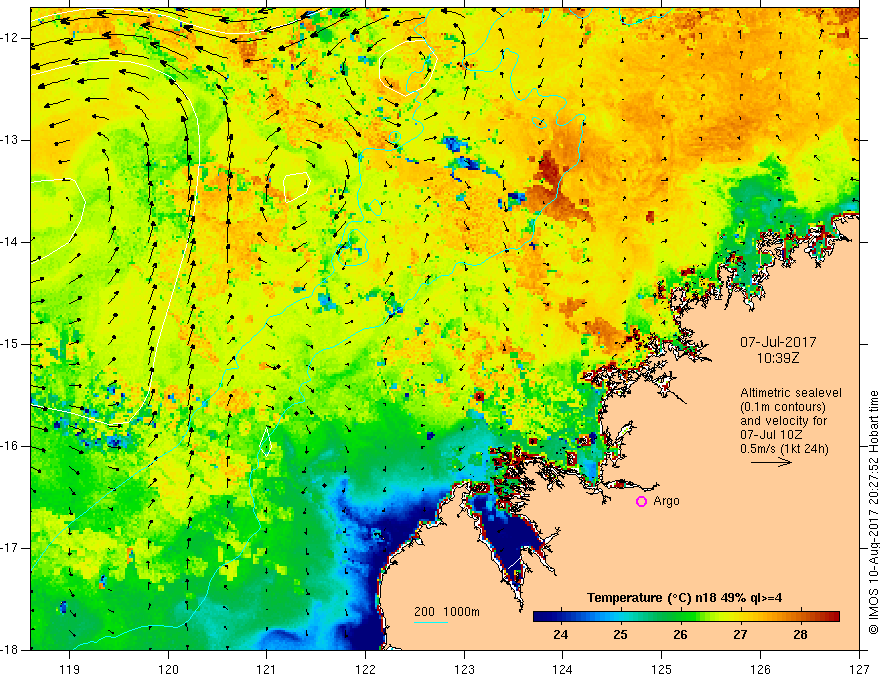Click the '07-Jul 10Z' legend line
This screenshot has height=680, width=880.
tap(771, 435)
